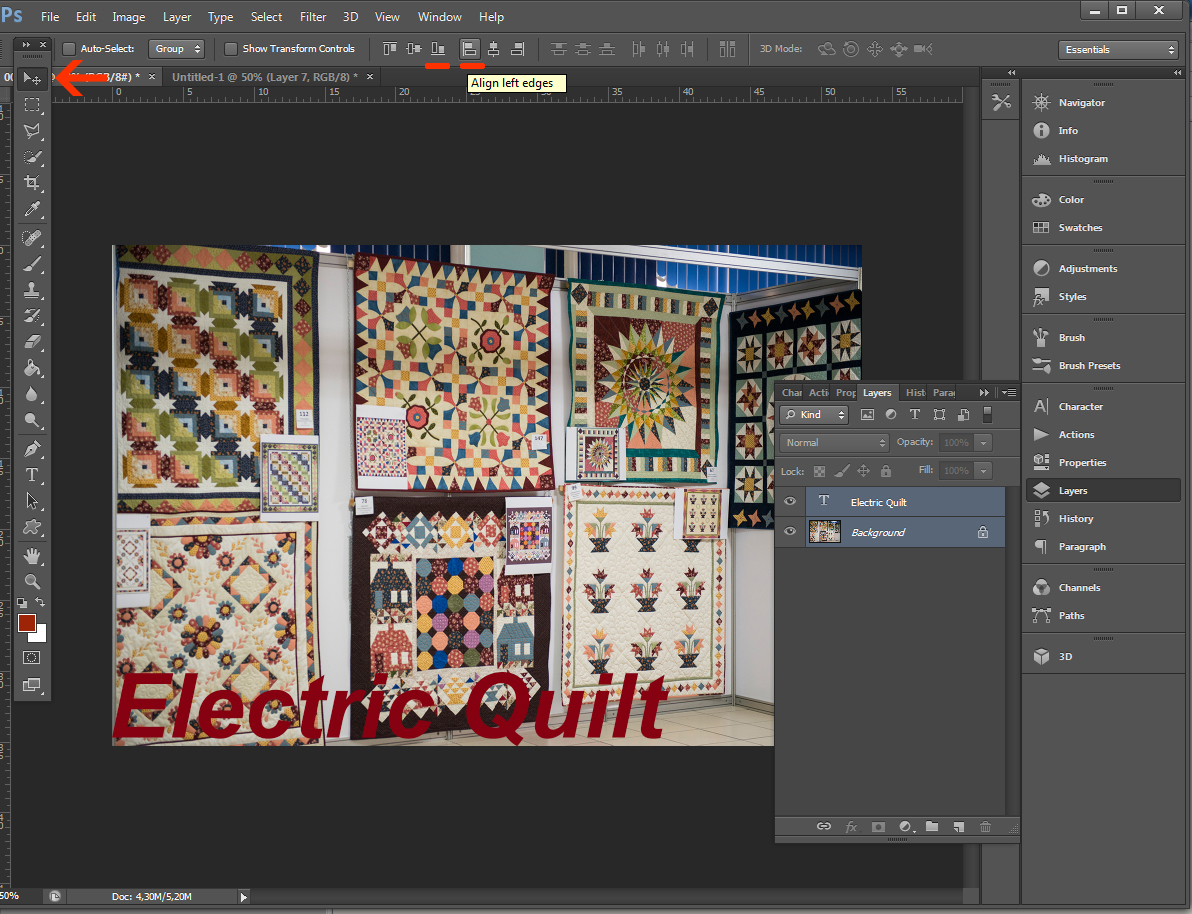Open the Layer menu

coord(176,17)
